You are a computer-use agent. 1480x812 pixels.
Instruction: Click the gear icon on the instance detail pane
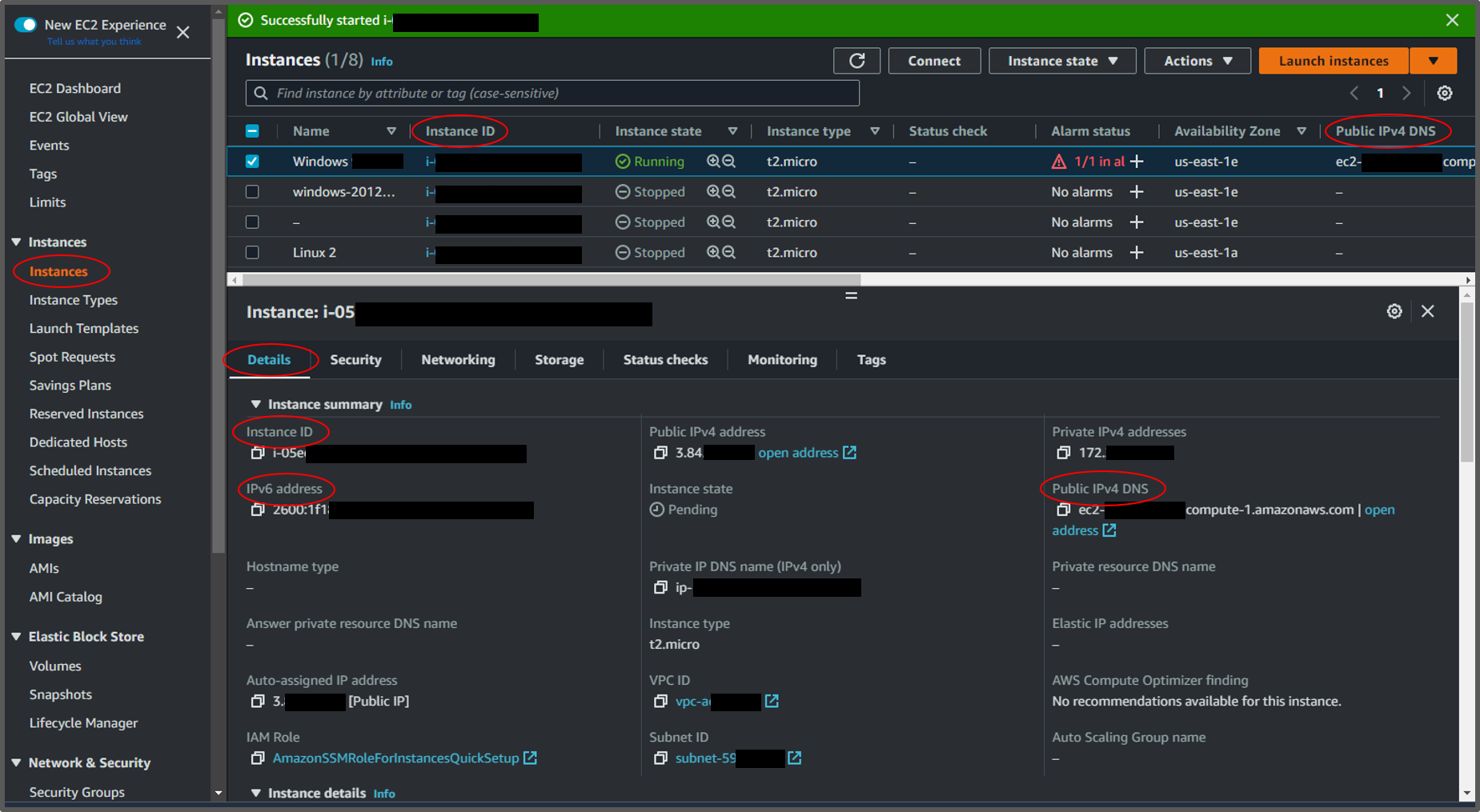(1394, 311)
